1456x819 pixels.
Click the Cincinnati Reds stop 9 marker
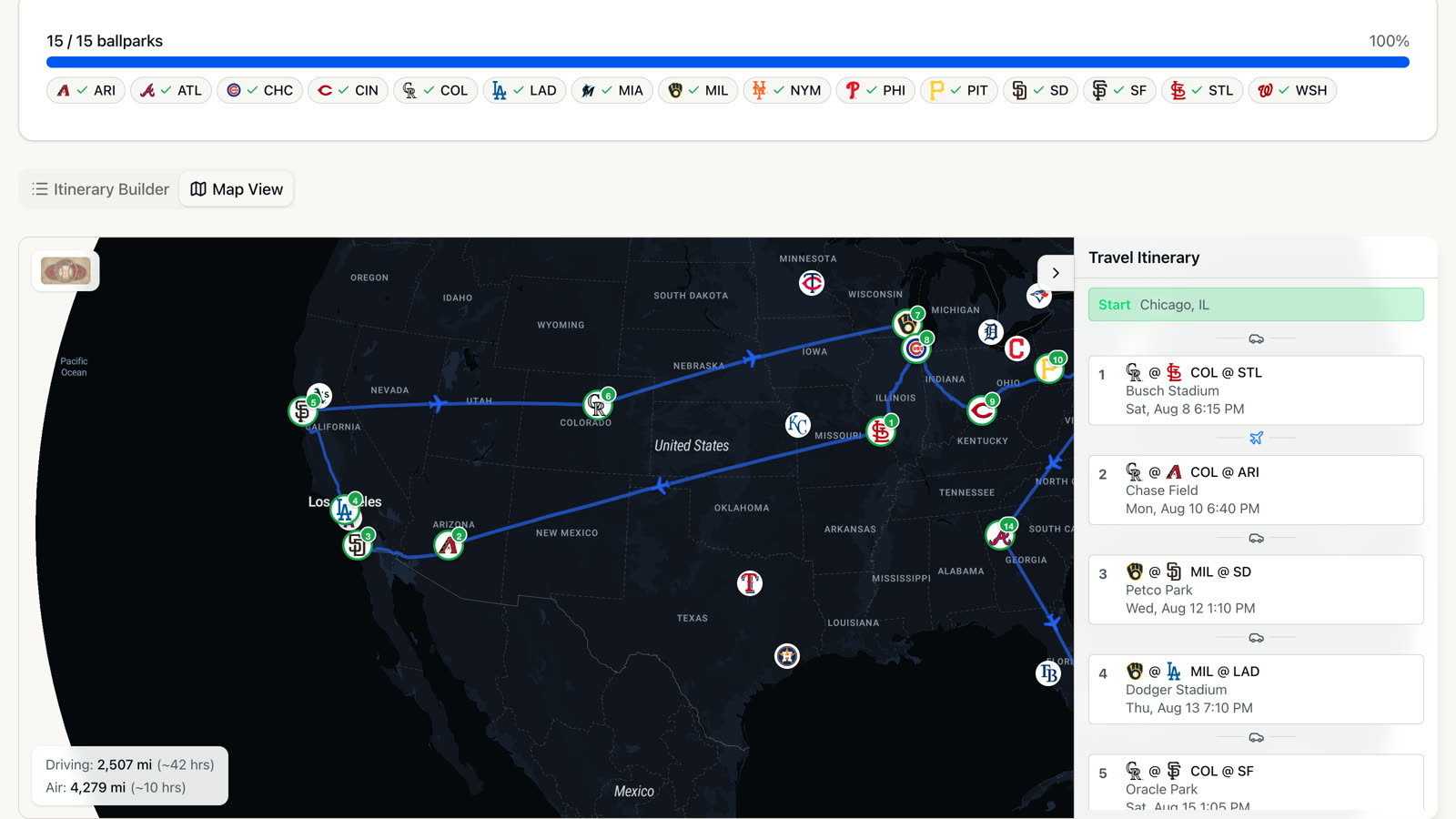point(982,410)
